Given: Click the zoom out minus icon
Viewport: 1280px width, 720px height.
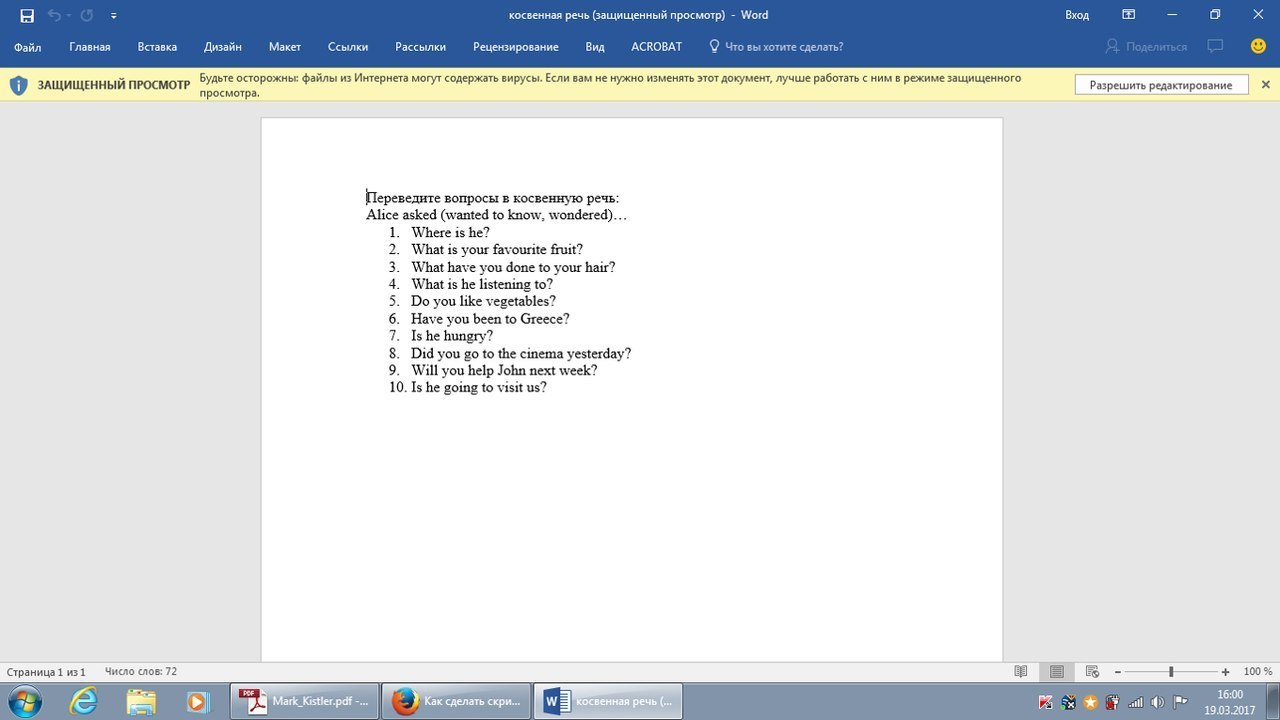Looking at the screenshot, I should coord(1118,672).
